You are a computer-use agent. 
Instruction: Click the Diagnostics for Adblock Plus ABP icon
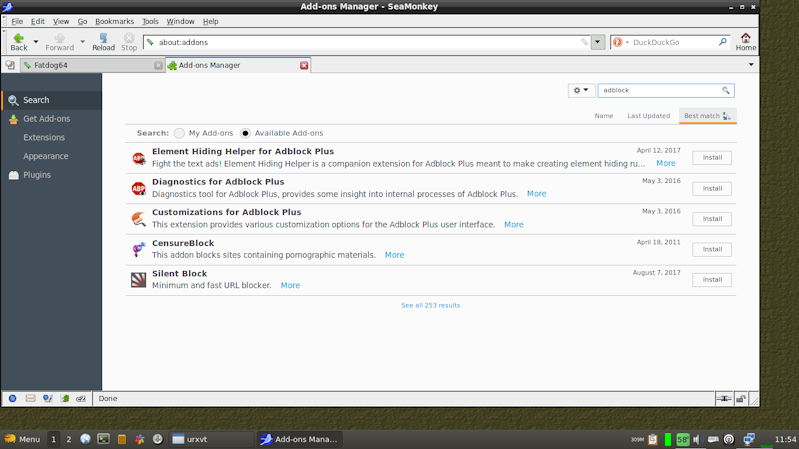click(x=139, y=189)
